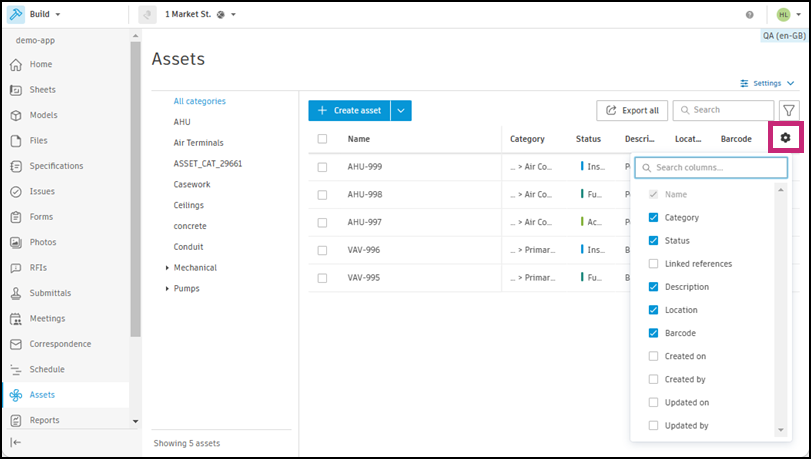Select Assets module in sidebar
This screenshot has width=811, height=459.
point(66,395)
